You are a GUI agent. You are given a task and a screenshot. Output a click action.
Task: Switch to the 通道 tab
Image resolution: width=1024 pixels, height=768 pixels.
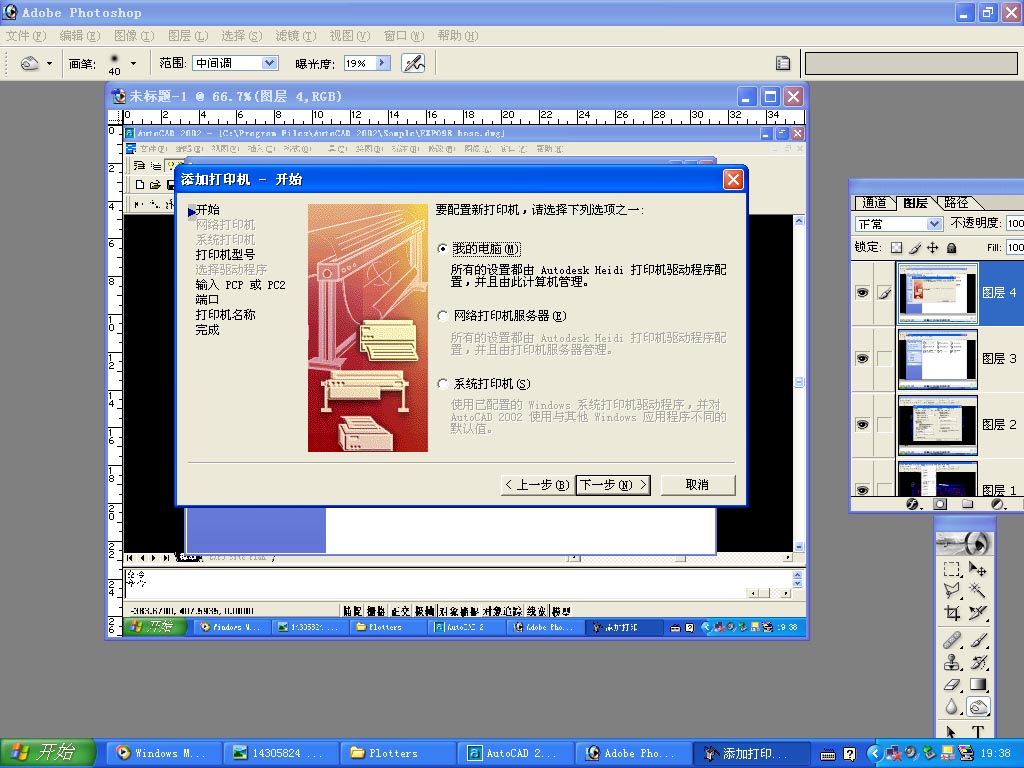pos(874,203)
